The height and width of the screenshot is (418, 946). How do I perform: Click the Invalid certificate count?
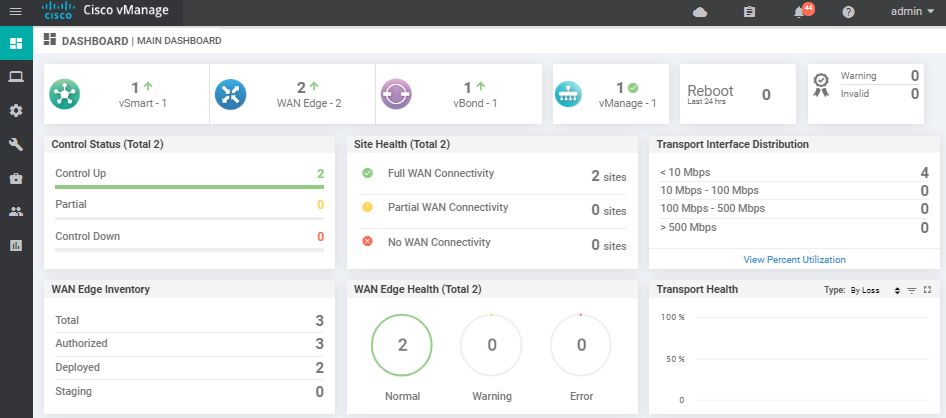pos(915,93)
